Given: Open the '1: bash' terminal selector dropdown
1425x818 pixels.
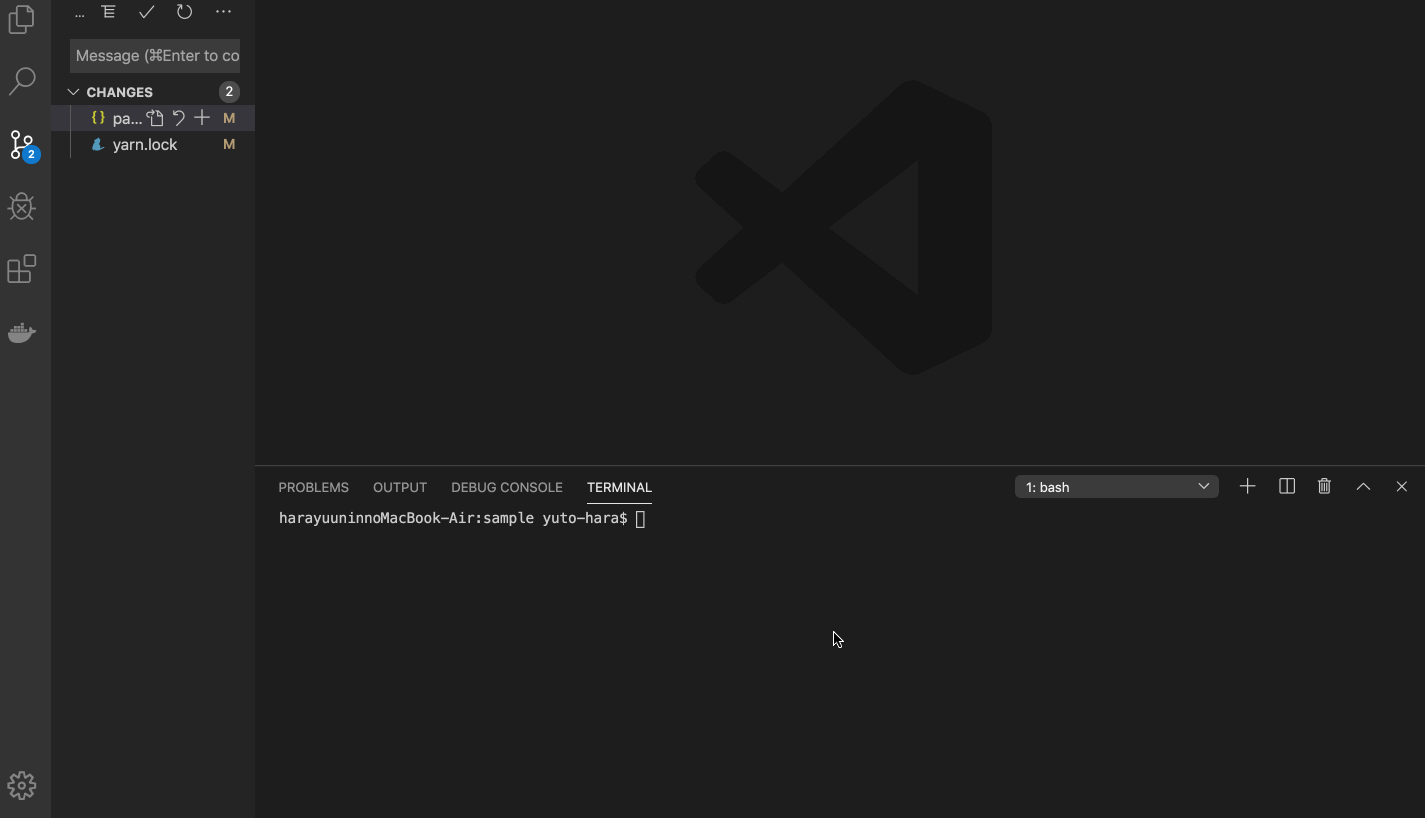Looking at the screenshot, I should pos(1117,487).
